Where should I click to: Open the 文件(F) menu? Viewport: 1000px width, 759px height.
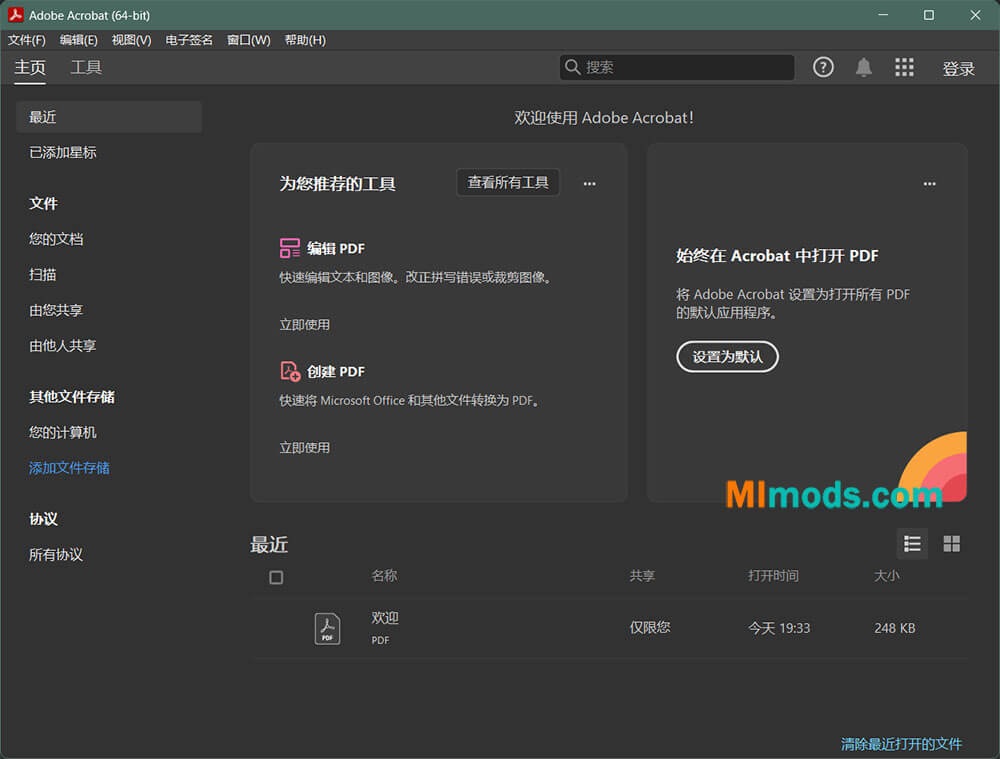(x=27, y=40)
